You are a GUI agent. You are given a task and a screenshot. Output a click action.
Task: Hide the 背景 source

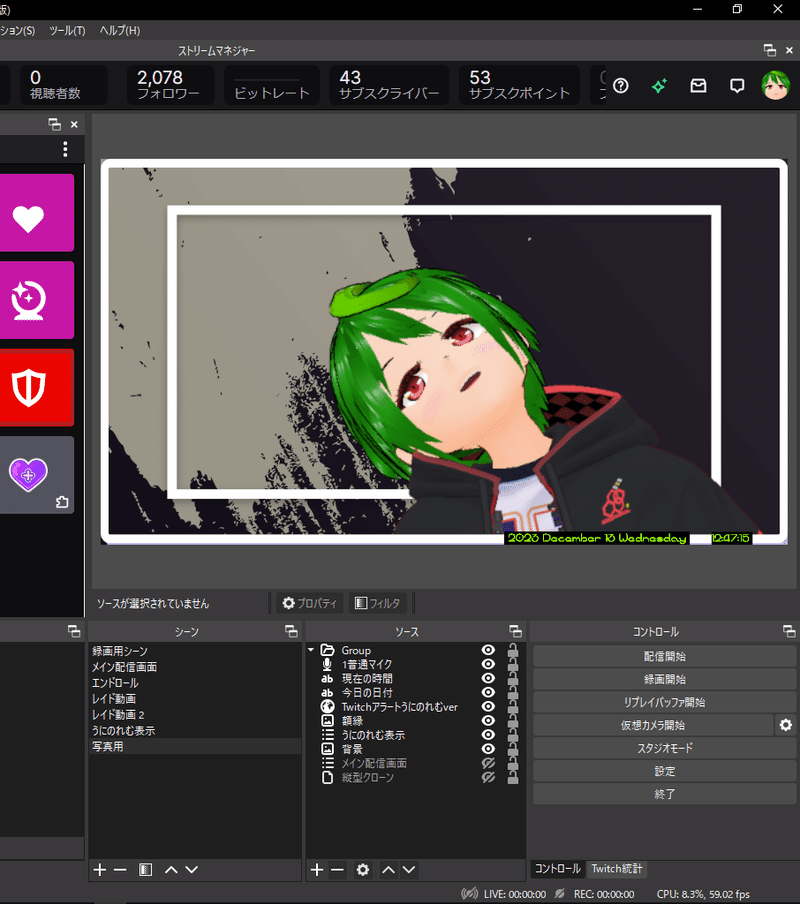click(488, 749)
